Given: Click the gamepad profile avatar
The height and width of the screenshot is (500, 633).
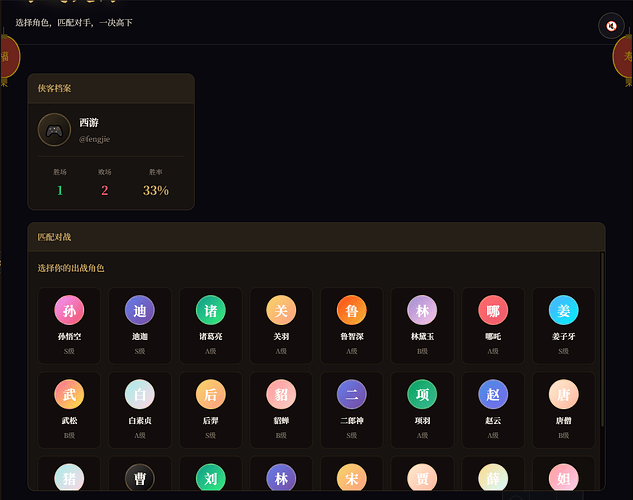Looking at the screenshot, I should pyautogui.click(x=54, y=130).
